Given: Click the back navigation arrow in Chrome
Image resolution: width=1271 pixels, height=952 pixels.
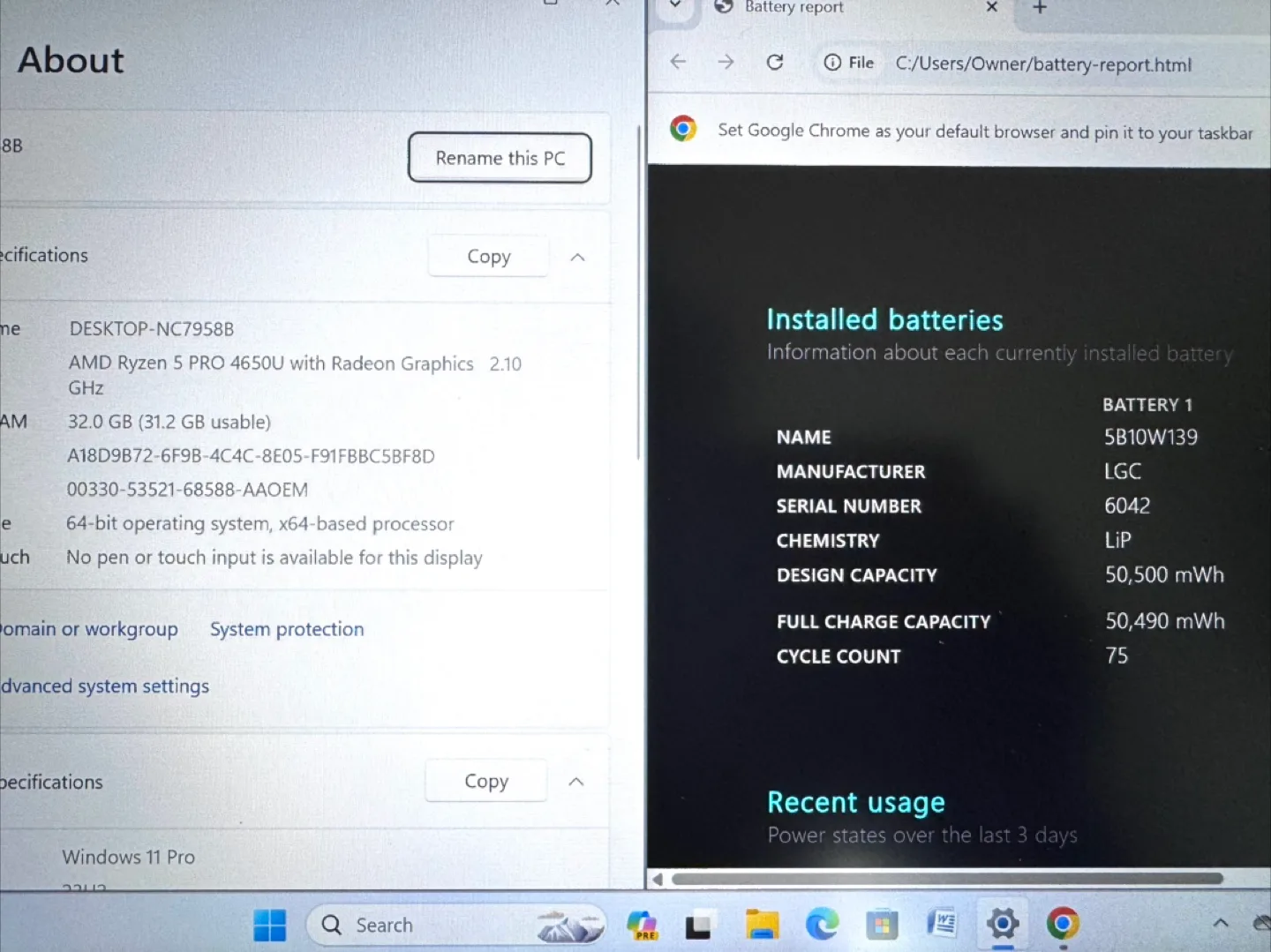Looking at the screenshot, I should tap(678, 62).
